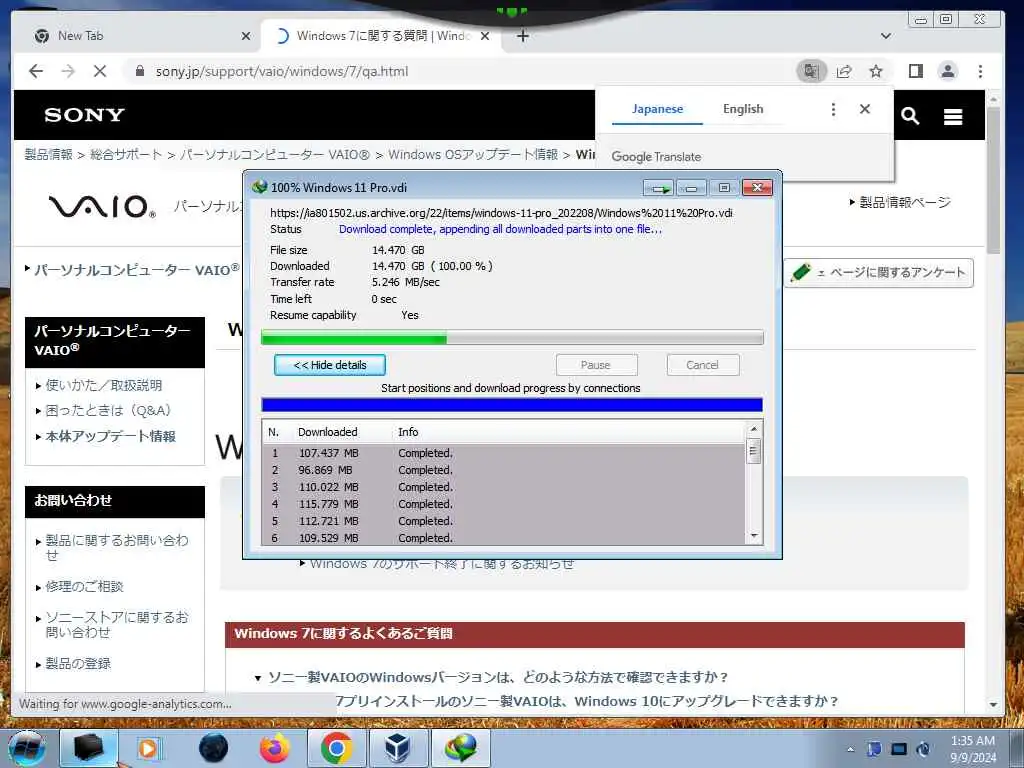
Task: Click connections list scroll up arrow
Action: pos(754,429)
